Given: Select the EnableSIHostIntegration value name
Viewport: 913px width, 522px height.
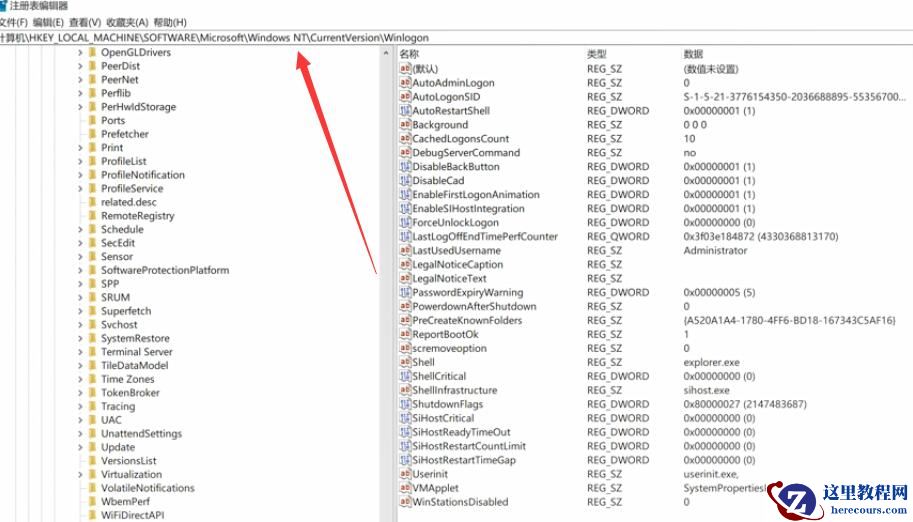Looking at the screenshot, I should (x=469, y=209).
